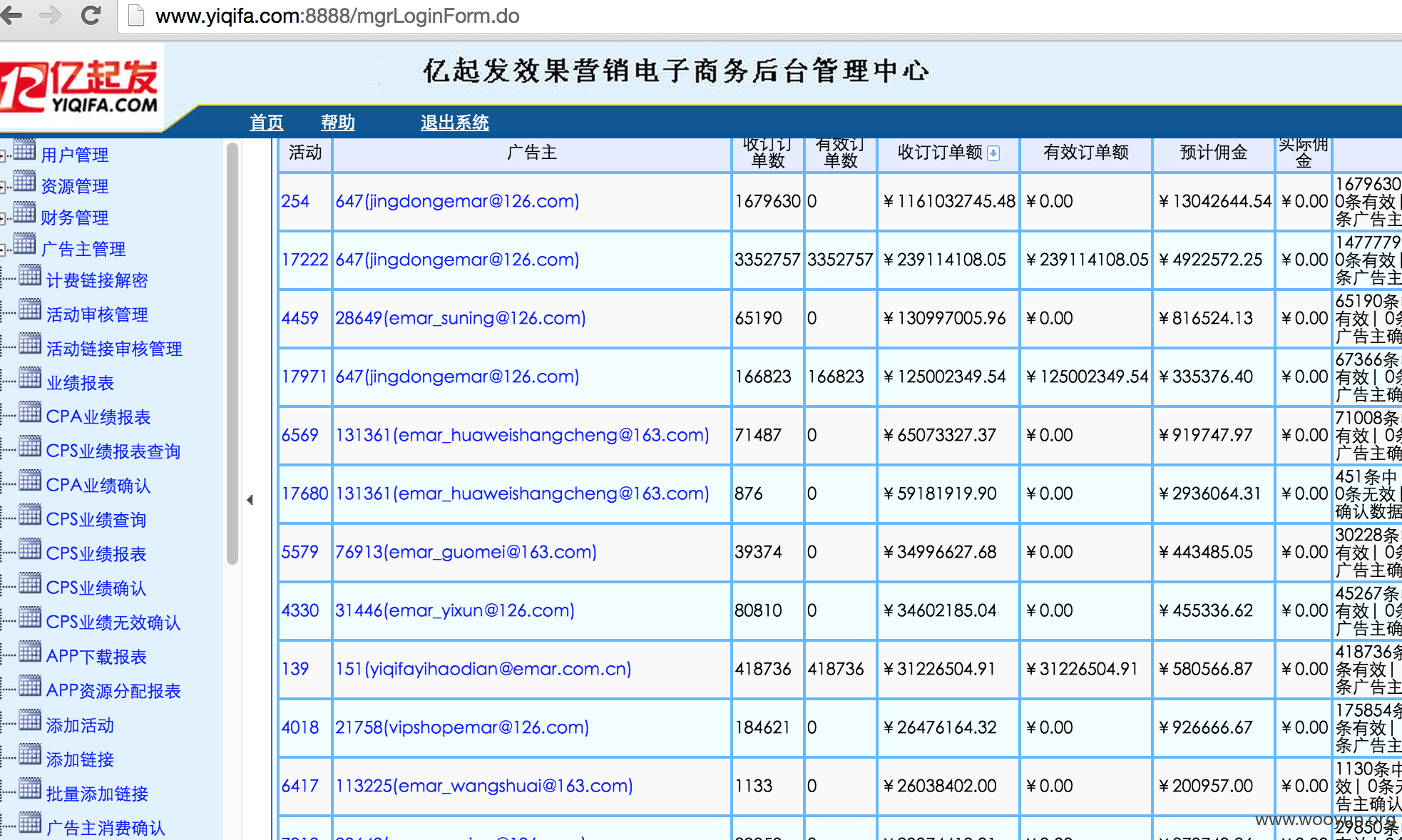This screenshot has height=840, width=1402.
Task: Click the browser reload icon
Action: click(91, 15)
